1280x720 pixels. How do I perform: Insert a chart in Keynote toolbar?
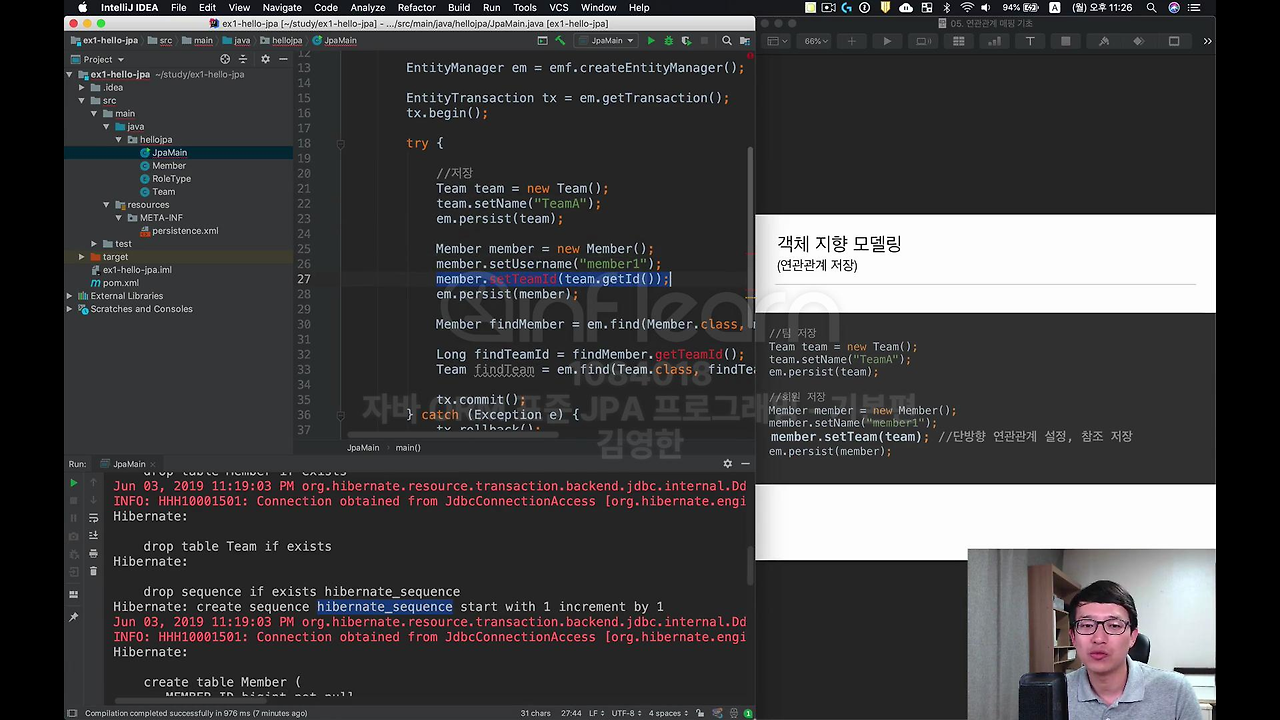[x=994, y=41]
